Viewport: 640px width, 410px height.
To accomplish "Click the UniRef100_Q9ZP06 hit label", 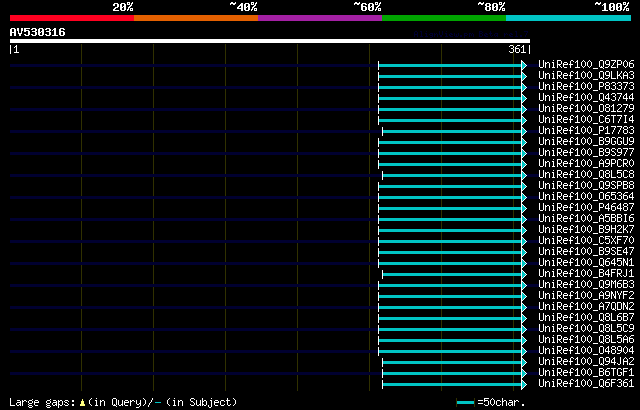I will coord(586,64).
